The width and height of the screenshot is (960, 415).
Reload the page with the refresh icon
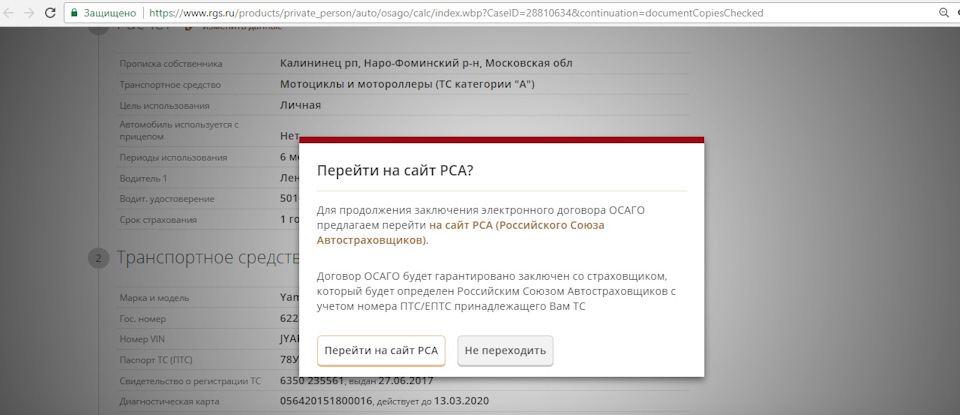point(50,12)
